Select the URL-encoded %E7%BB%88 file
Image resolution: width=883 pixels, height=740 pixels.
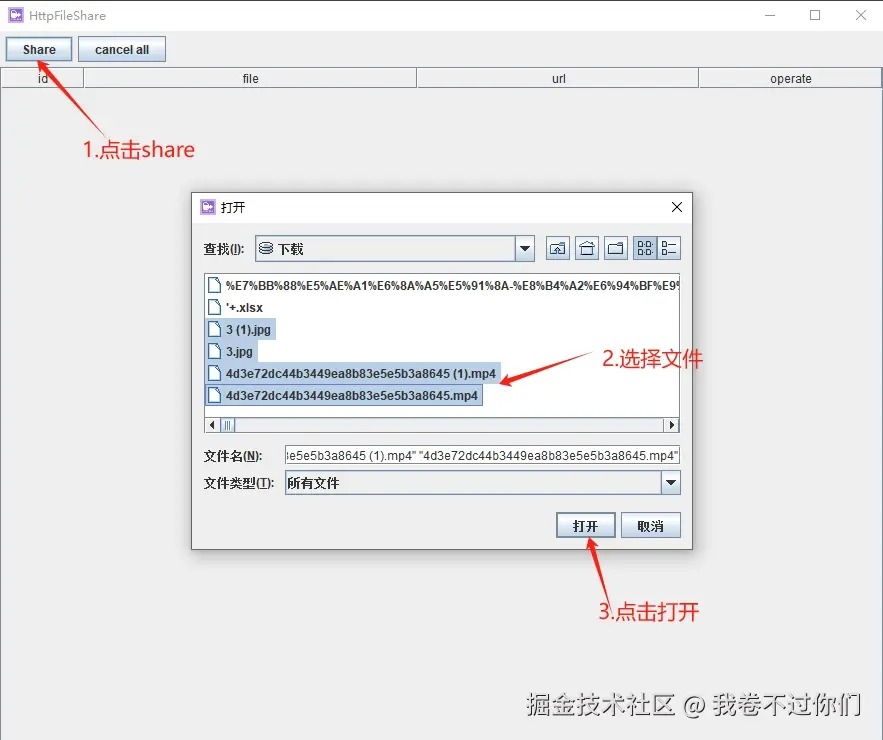(443, 286)
